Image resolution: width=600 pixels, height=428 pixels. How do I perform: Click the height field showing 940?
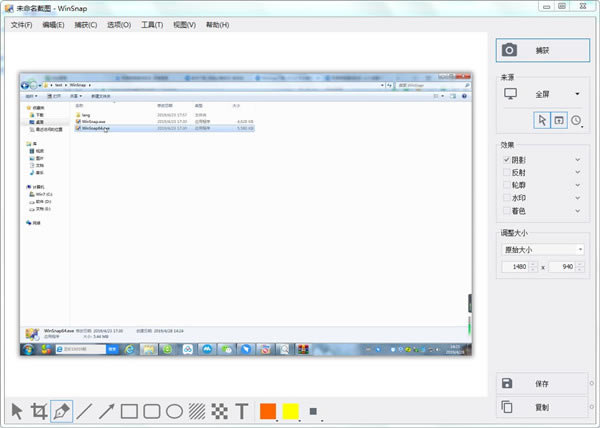563,267
